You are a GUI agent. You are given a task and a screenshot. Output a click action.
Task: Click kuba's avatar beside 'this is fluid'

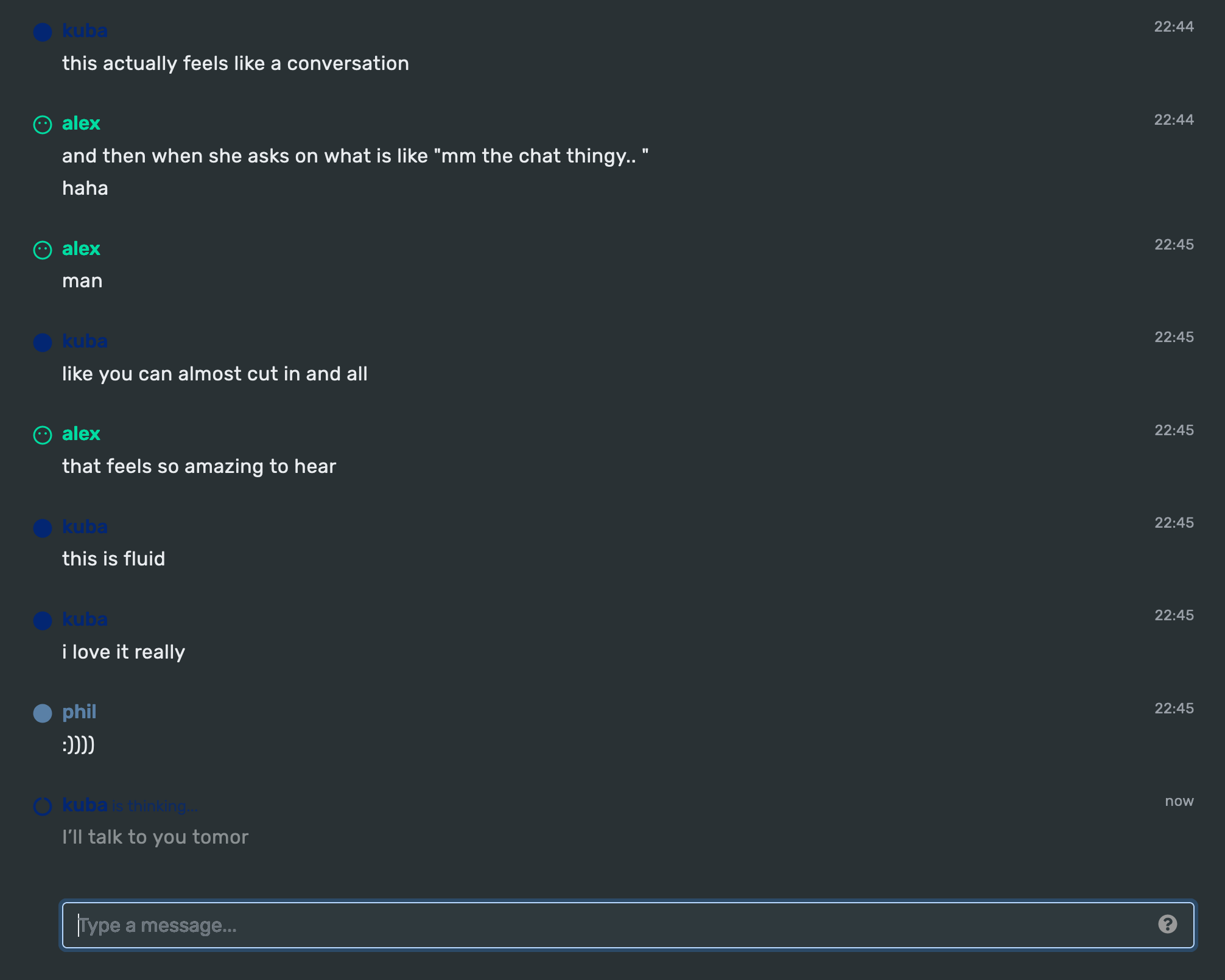[x=43, y=528]
